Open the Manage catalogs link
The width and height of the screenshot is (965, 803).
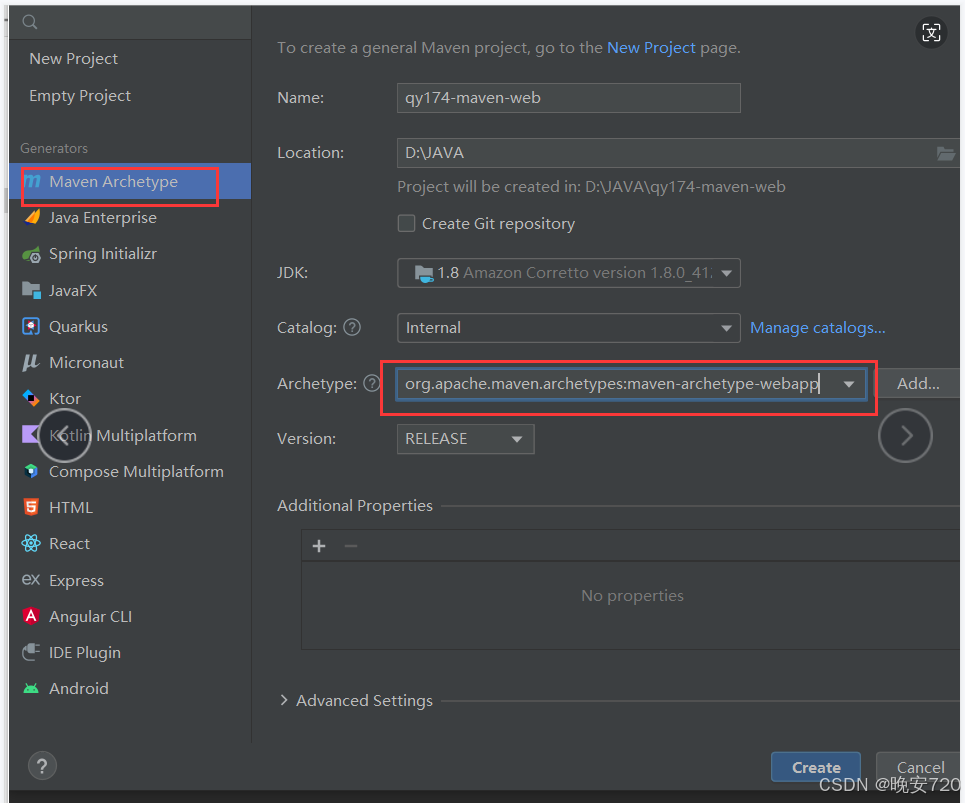tap(817, 328)
